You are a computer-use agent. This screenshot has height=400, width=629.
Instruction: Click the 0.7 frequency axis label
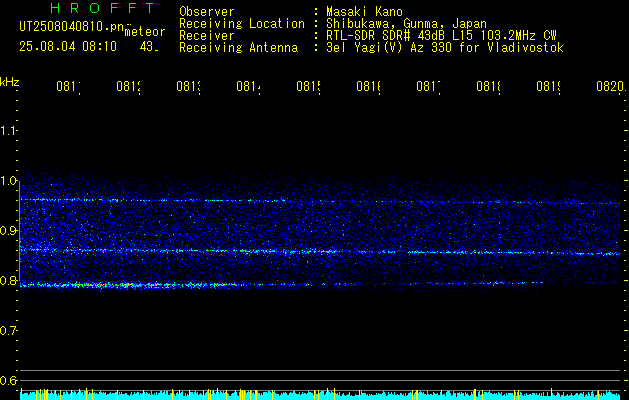tap(8, 331)
